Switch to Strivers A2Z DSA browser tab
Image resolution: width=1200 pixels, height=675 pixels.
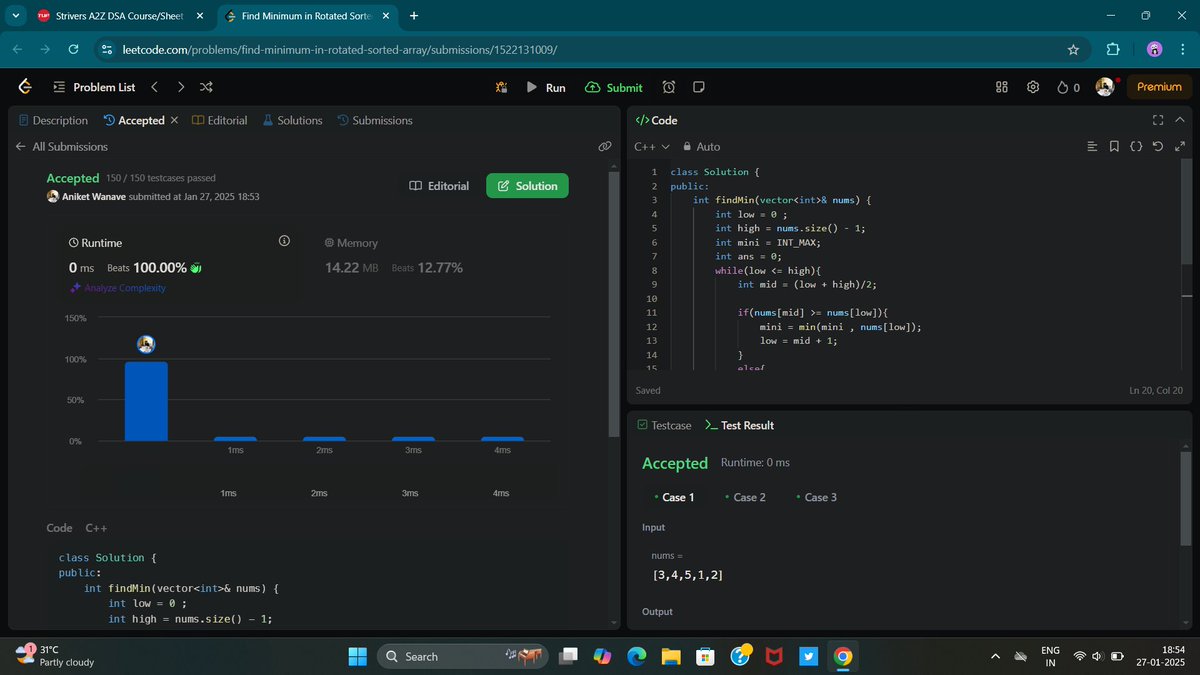click(x=121, y=16)
